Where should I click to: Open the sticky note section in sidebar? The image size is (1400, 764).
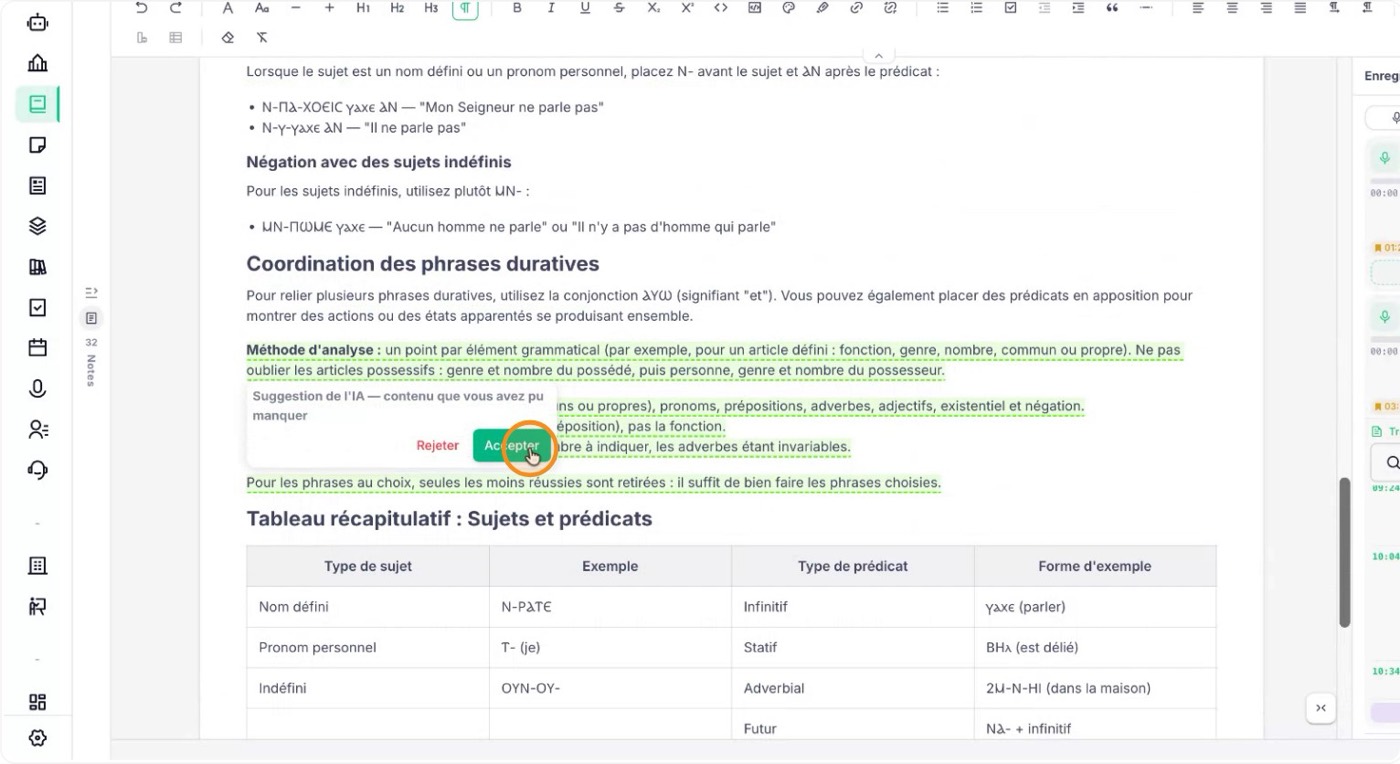pyautogui.click(x=37, y=145)
